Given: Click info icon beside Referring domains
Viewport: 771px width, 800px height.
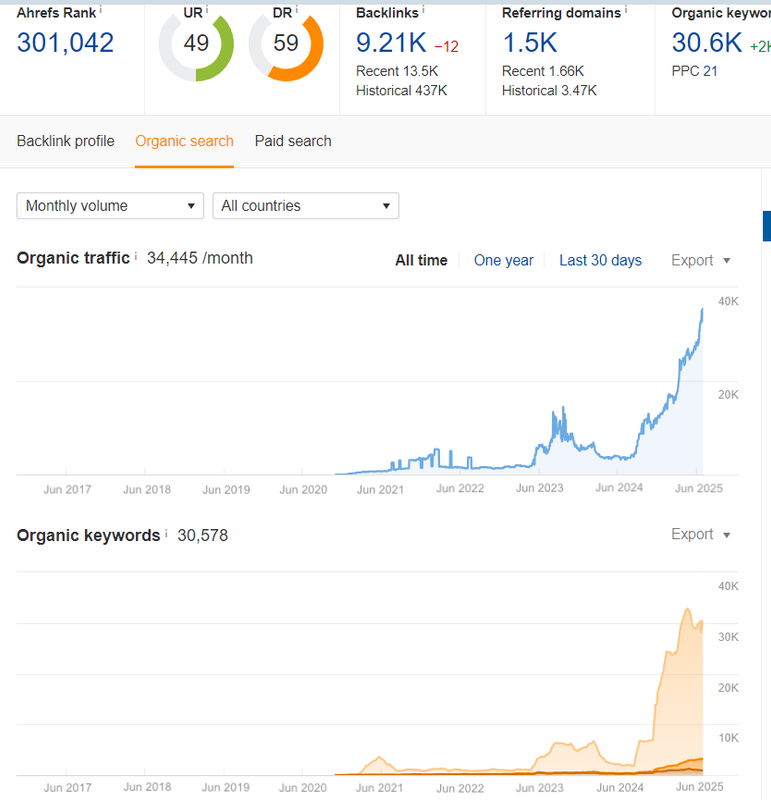Looking at the screenshot, I should click(x=626, y=9).
